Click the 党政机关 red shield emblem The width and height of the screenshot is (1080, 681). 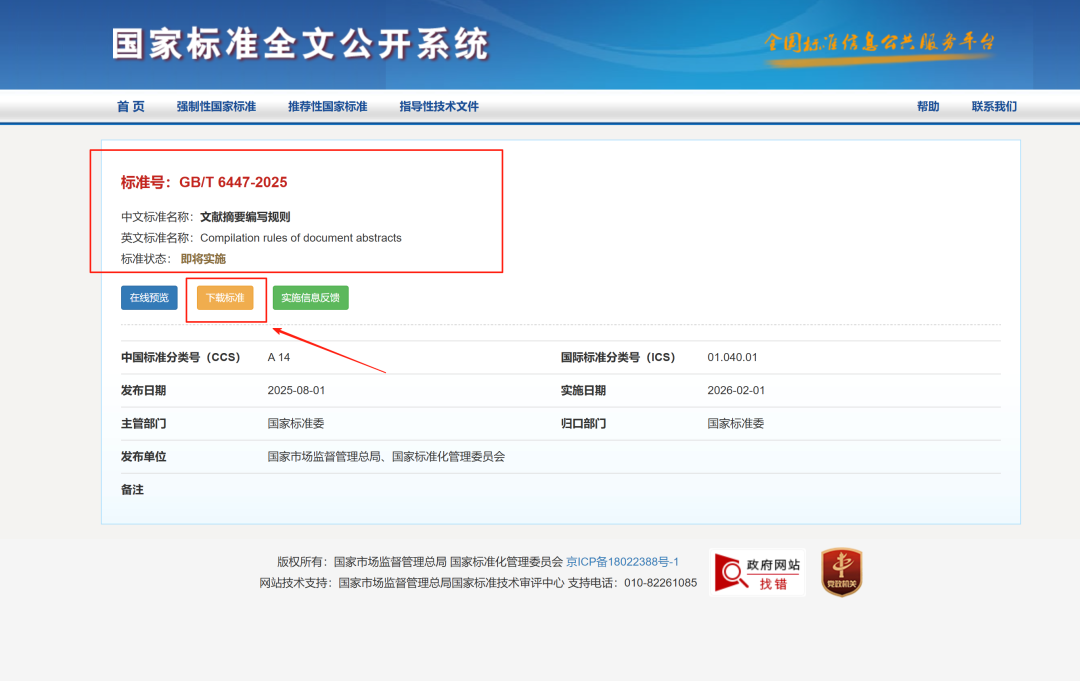coord(840,571)
